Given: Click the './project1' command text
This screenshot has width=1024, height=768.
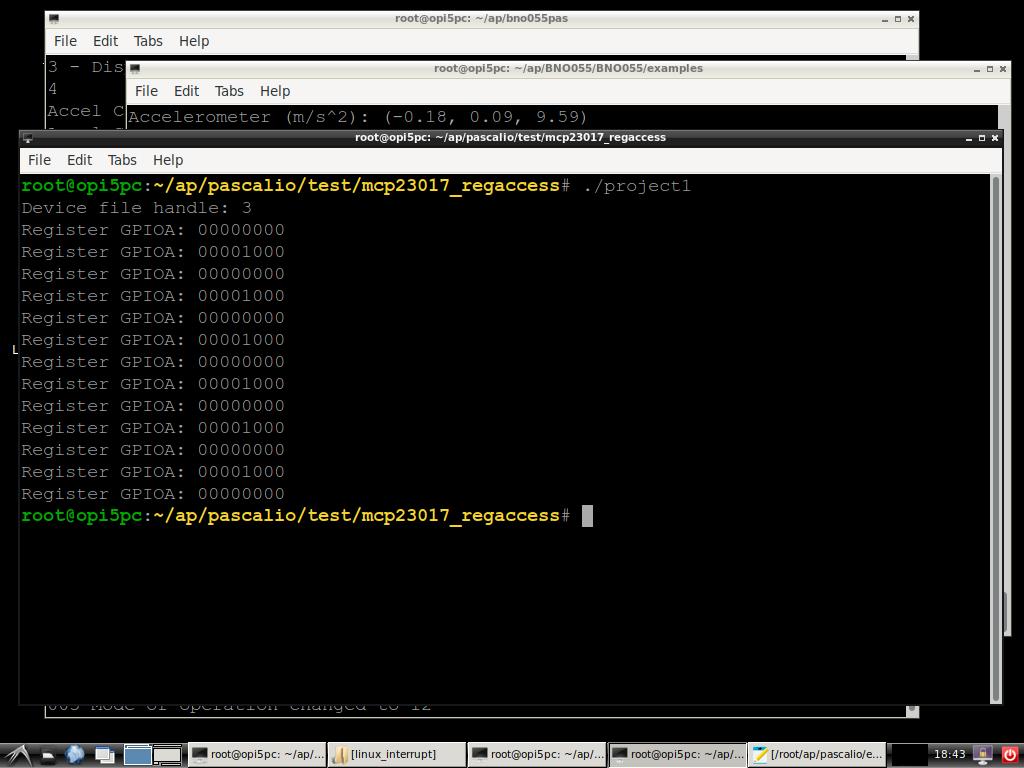Looking at the screenshot, I should 637,186.
